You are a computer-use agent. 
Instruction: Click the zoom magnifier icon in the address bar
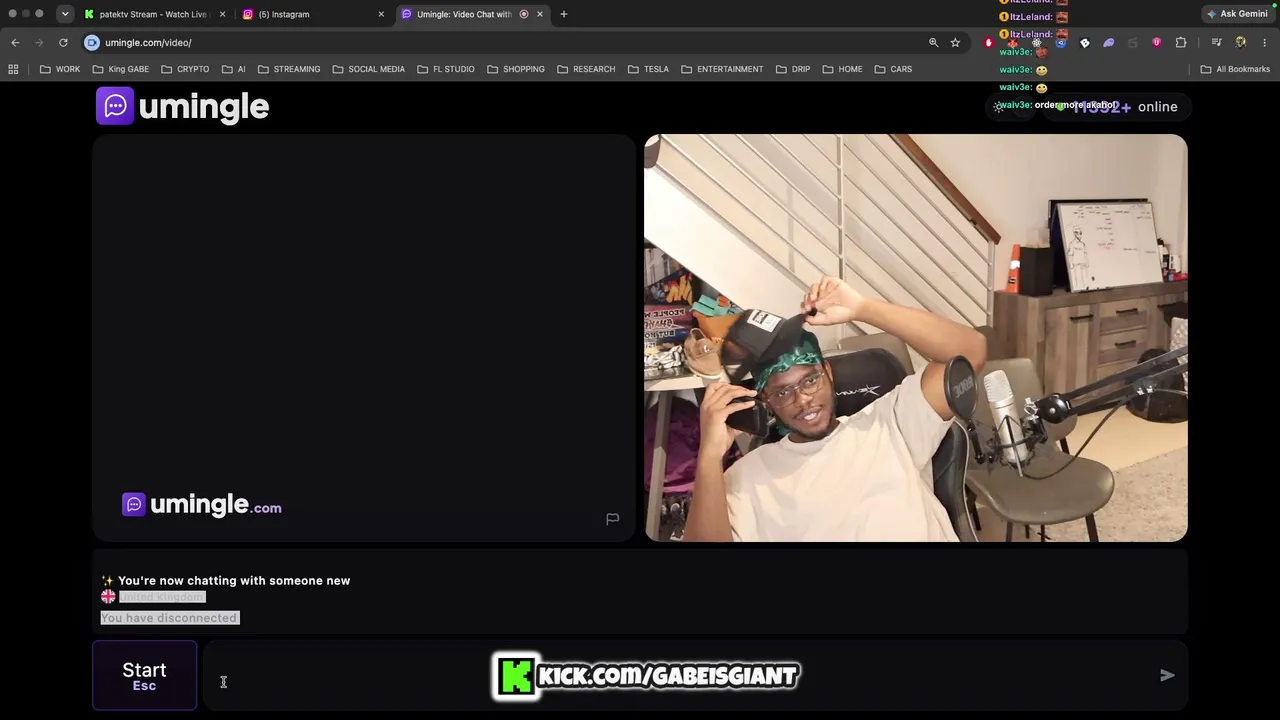933,42
